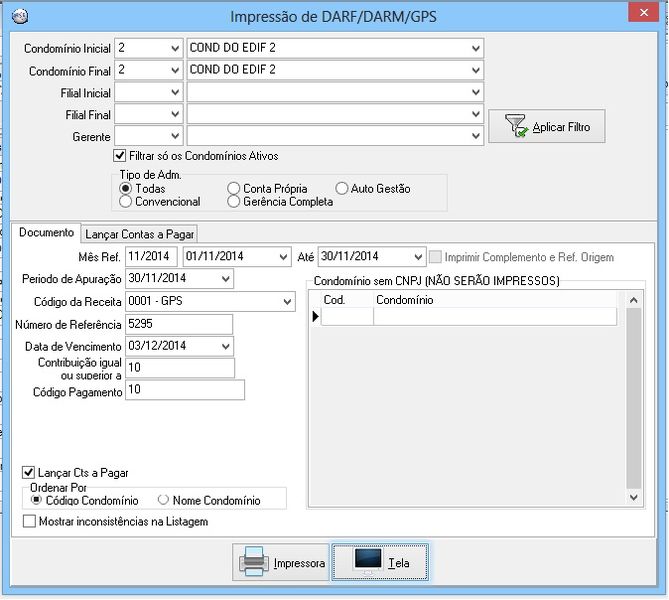The height and width of the screenshot is (600, 669).
Task: Click the Aplicar Filtro button
Action: pos(547,126)
